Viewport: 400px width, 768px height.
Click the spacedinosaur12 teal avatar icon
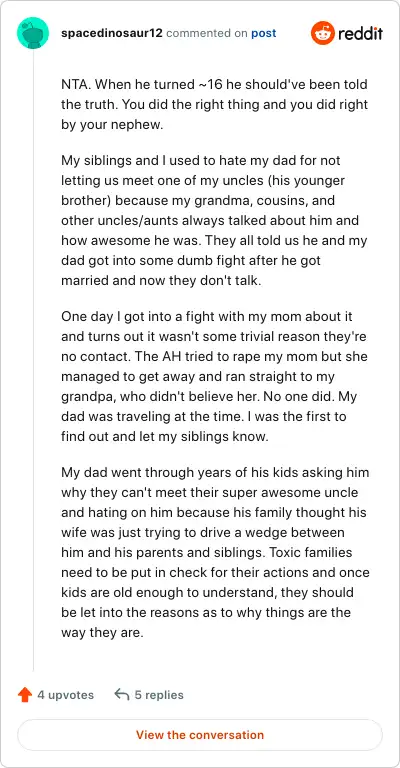click(x=33, y=33)
